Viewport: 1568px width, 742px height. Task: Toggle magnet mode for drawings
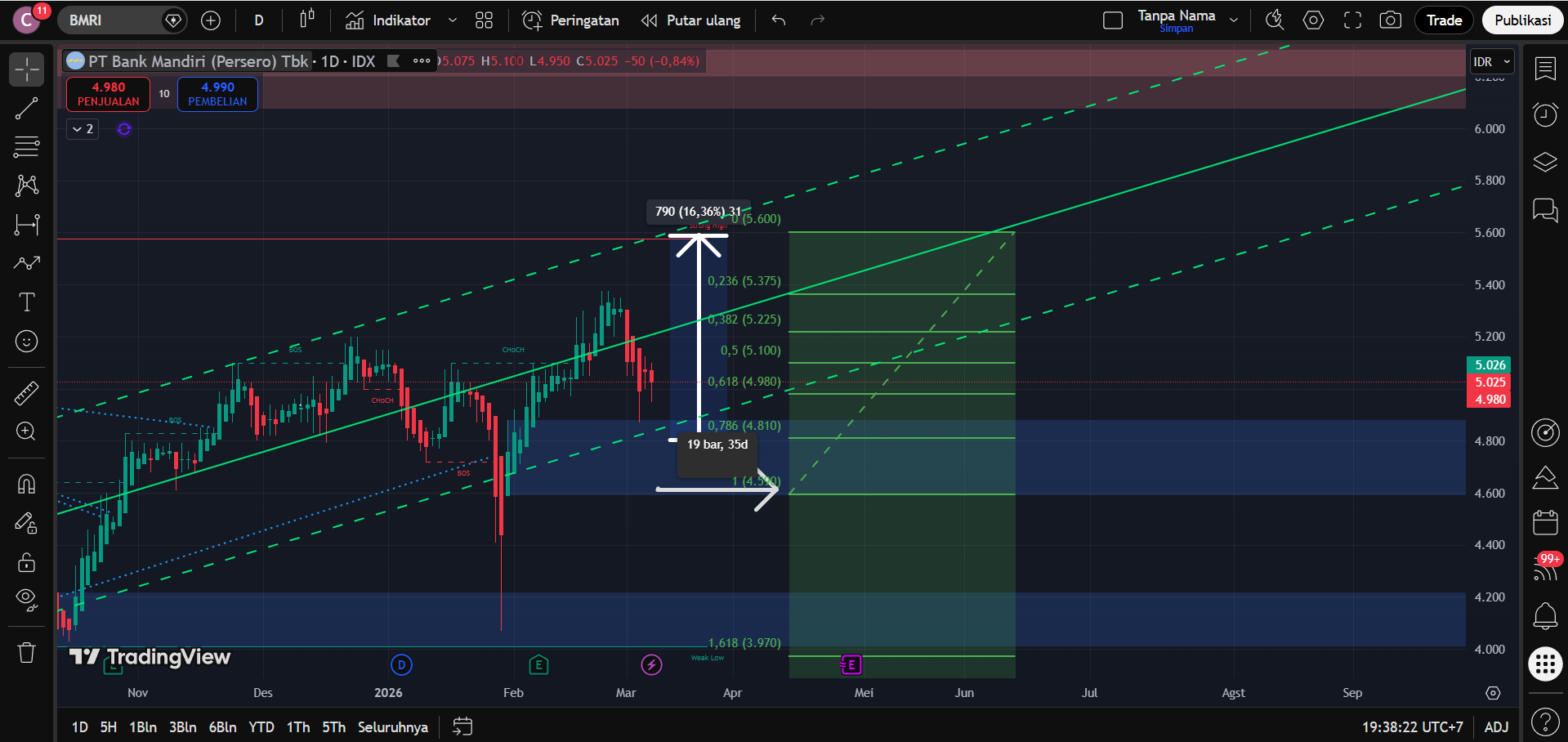27,485
